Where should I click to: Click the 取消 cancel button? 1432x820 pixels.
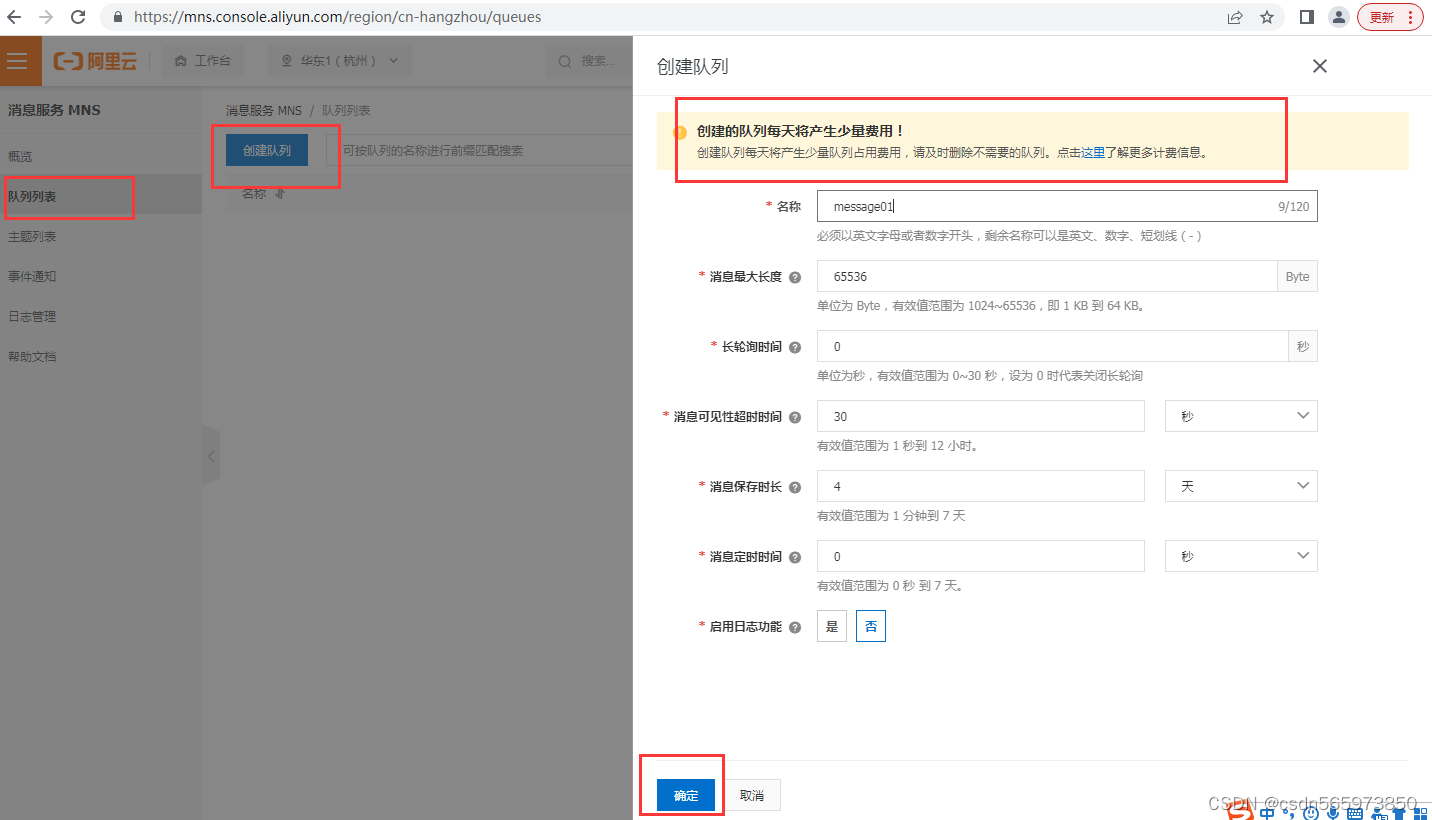pos(752,795)
